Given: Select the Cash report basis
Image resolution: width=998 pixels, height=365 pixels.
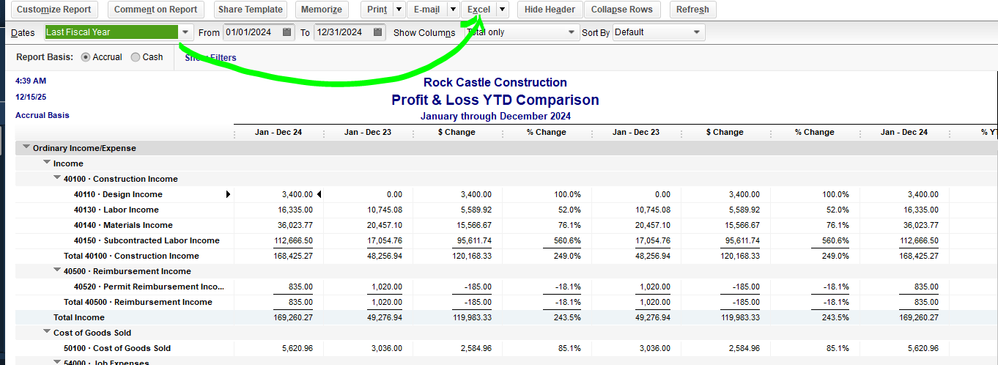Looking at the screenshot, I should point(136,57).
